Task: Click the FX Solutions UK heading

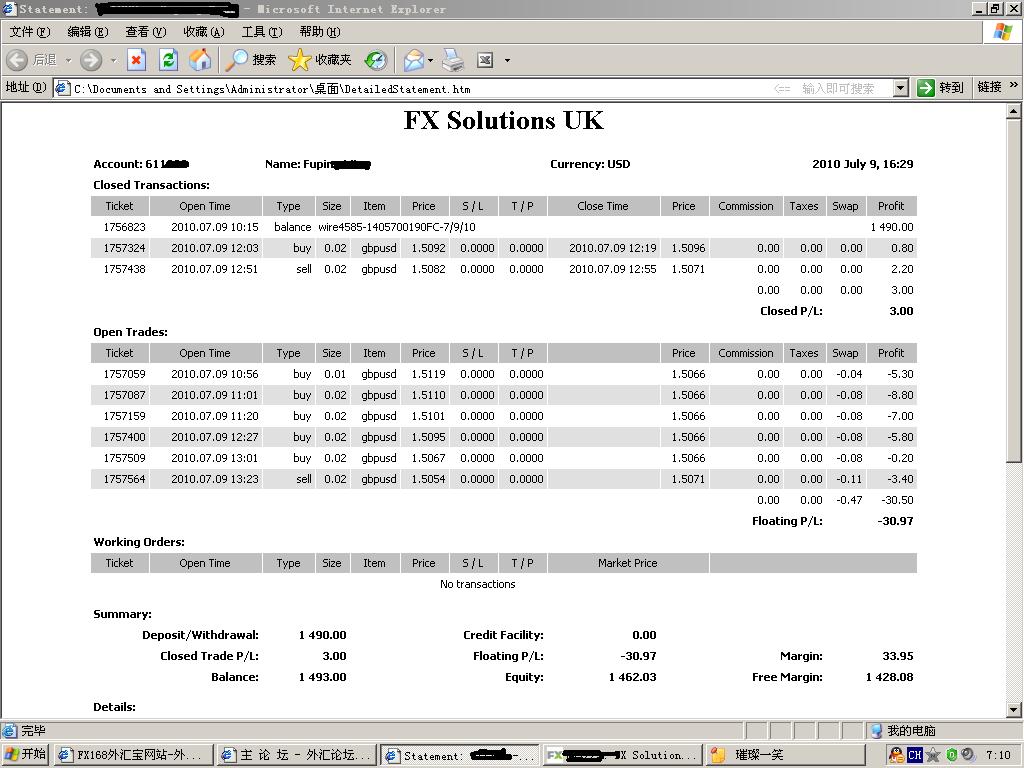Action: pos(504,120)
